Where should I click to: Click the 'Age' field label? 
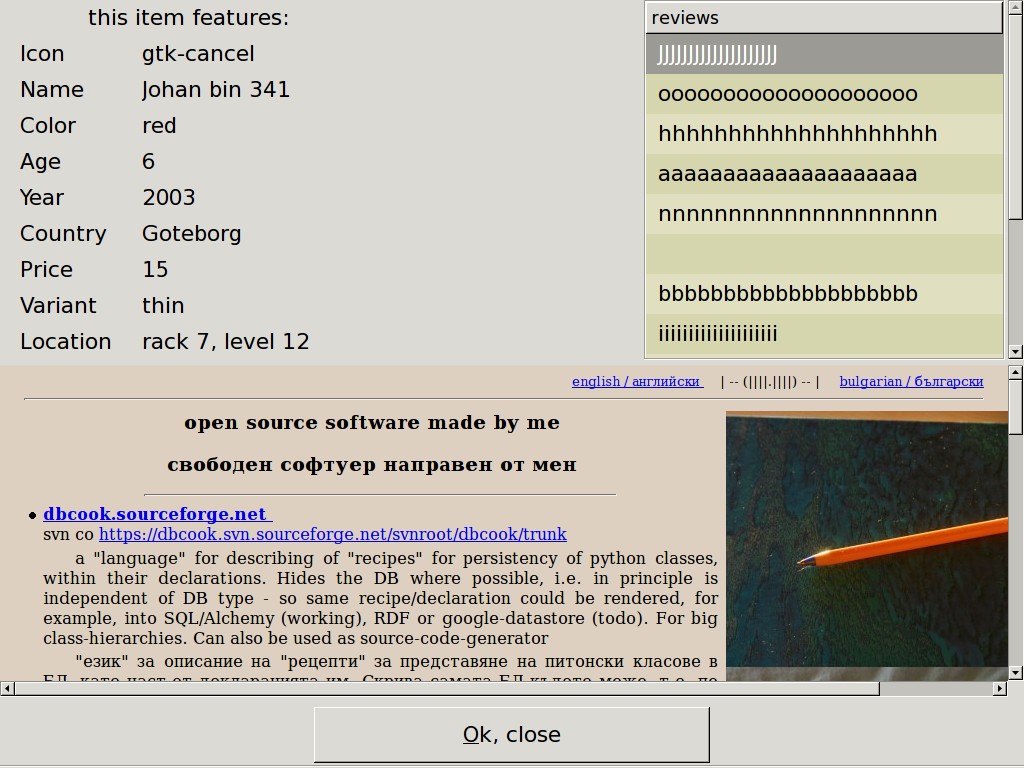coord(40,162)
